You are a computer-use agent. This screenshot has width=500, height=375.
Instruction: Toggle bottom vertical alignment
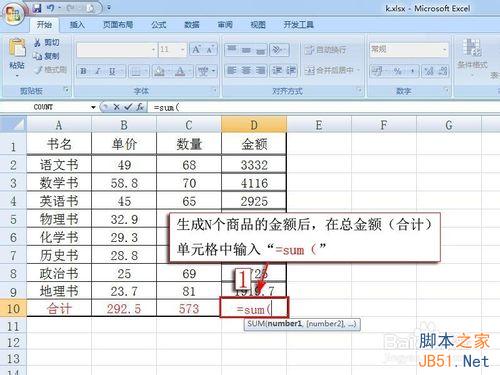pos(260,50)
